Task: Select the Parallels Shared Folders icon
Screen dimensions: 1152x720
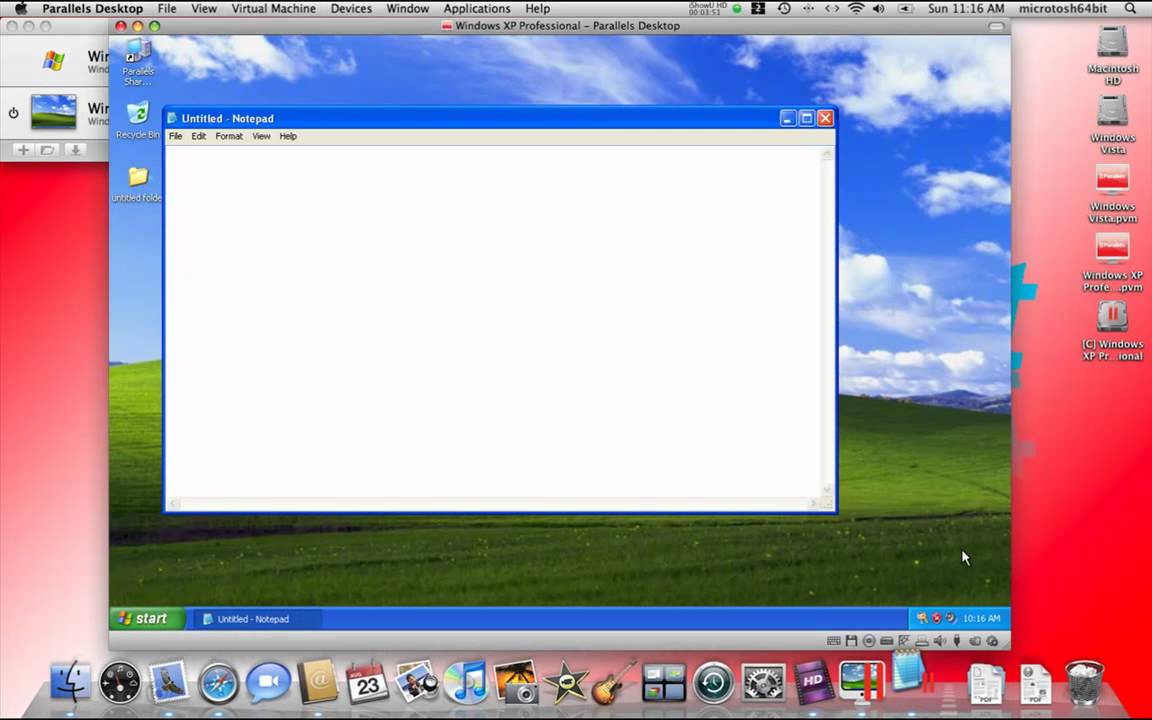Action: point(138,62)
